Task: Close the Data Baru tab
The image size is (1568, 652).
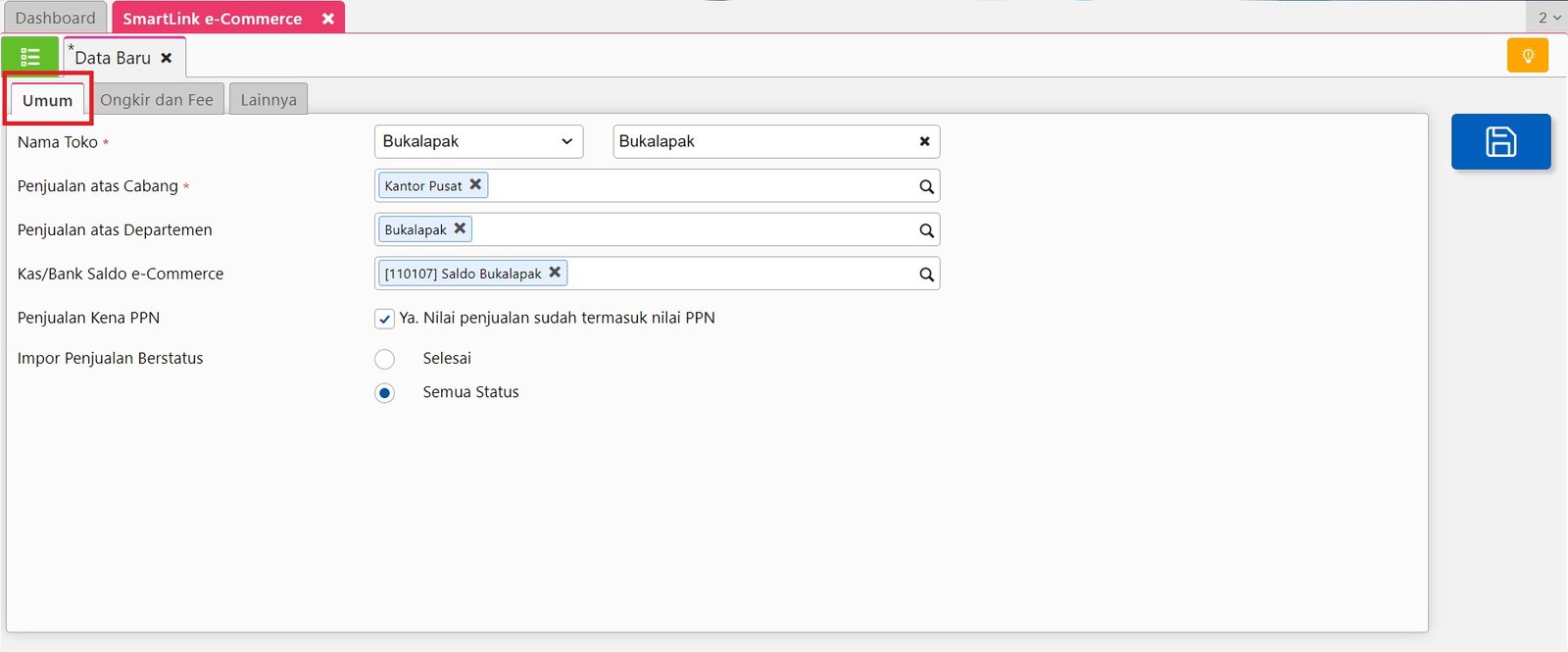Action: tap(167, 58)
